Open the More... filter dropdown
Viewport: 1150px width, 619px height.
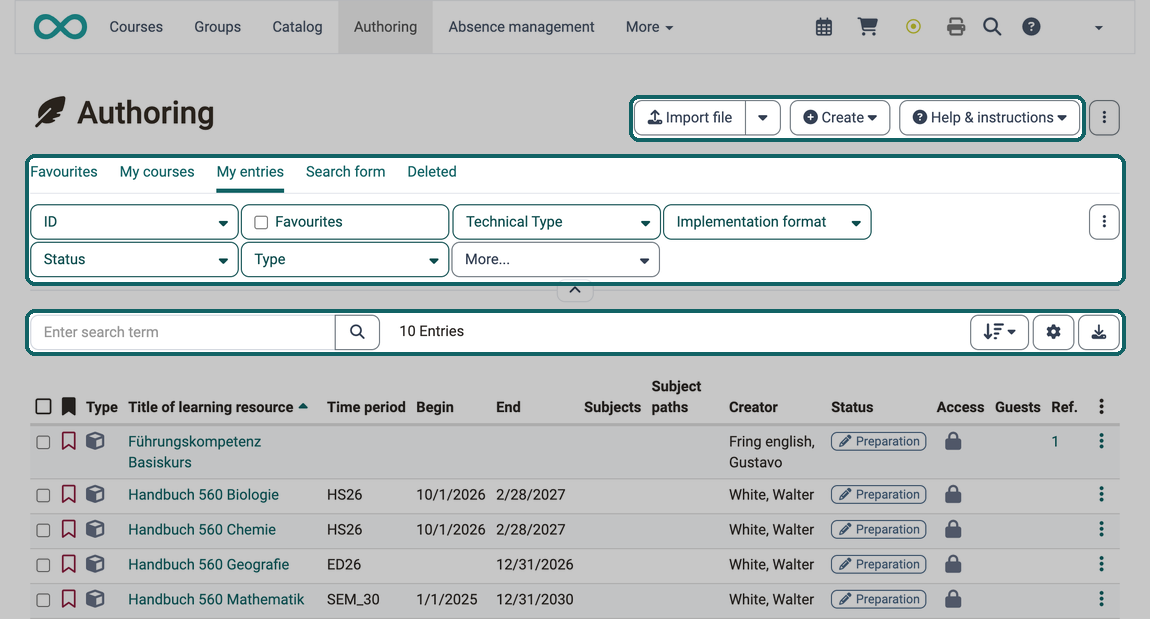556,260
